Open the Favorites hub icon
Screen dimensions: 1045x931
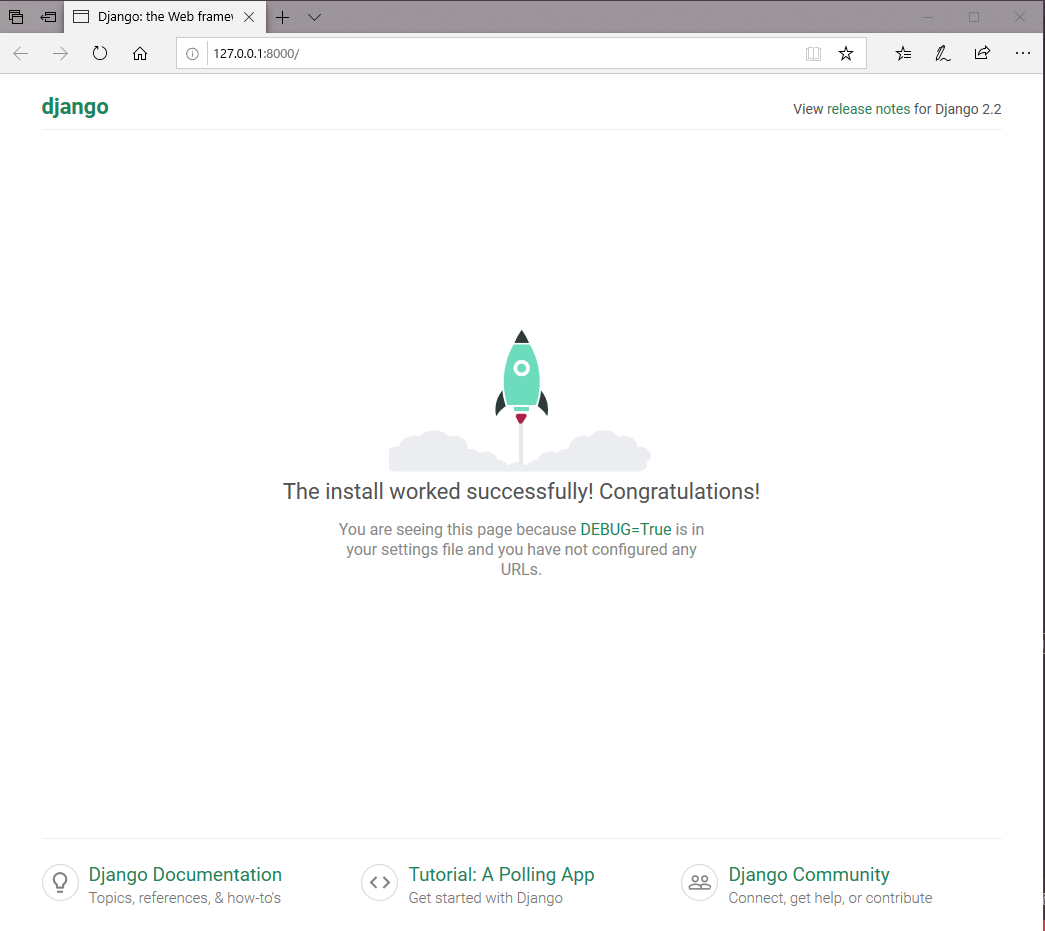[x=903, y=53]
